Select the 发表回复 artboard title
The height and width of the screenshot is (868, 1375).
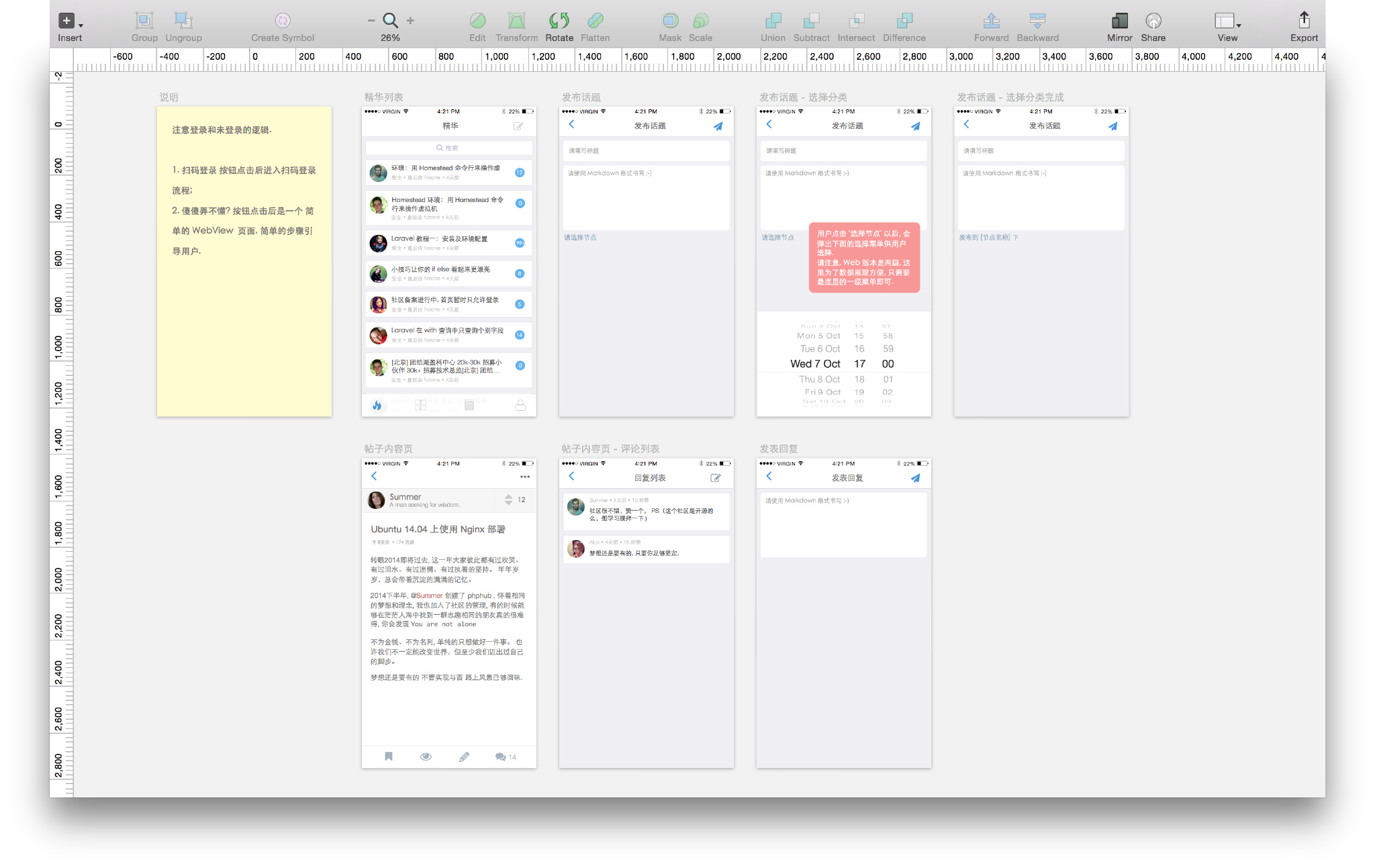click(x=778, y=448)
